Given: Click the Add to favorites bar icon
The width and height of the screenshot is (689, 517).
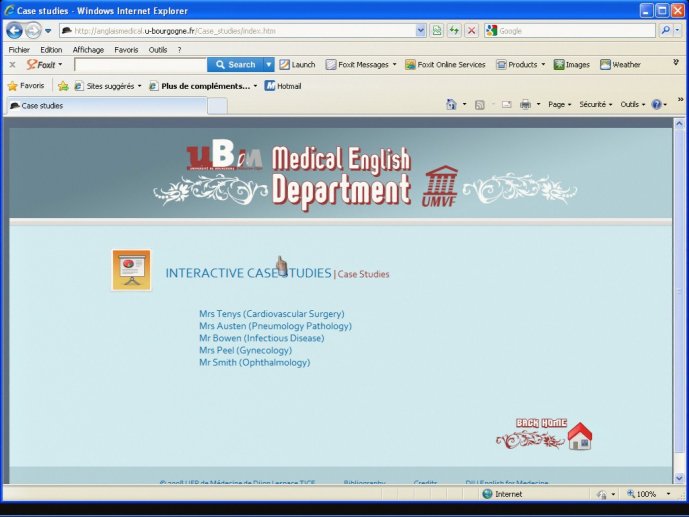Looking at the screenshot, I should point(63,86).
